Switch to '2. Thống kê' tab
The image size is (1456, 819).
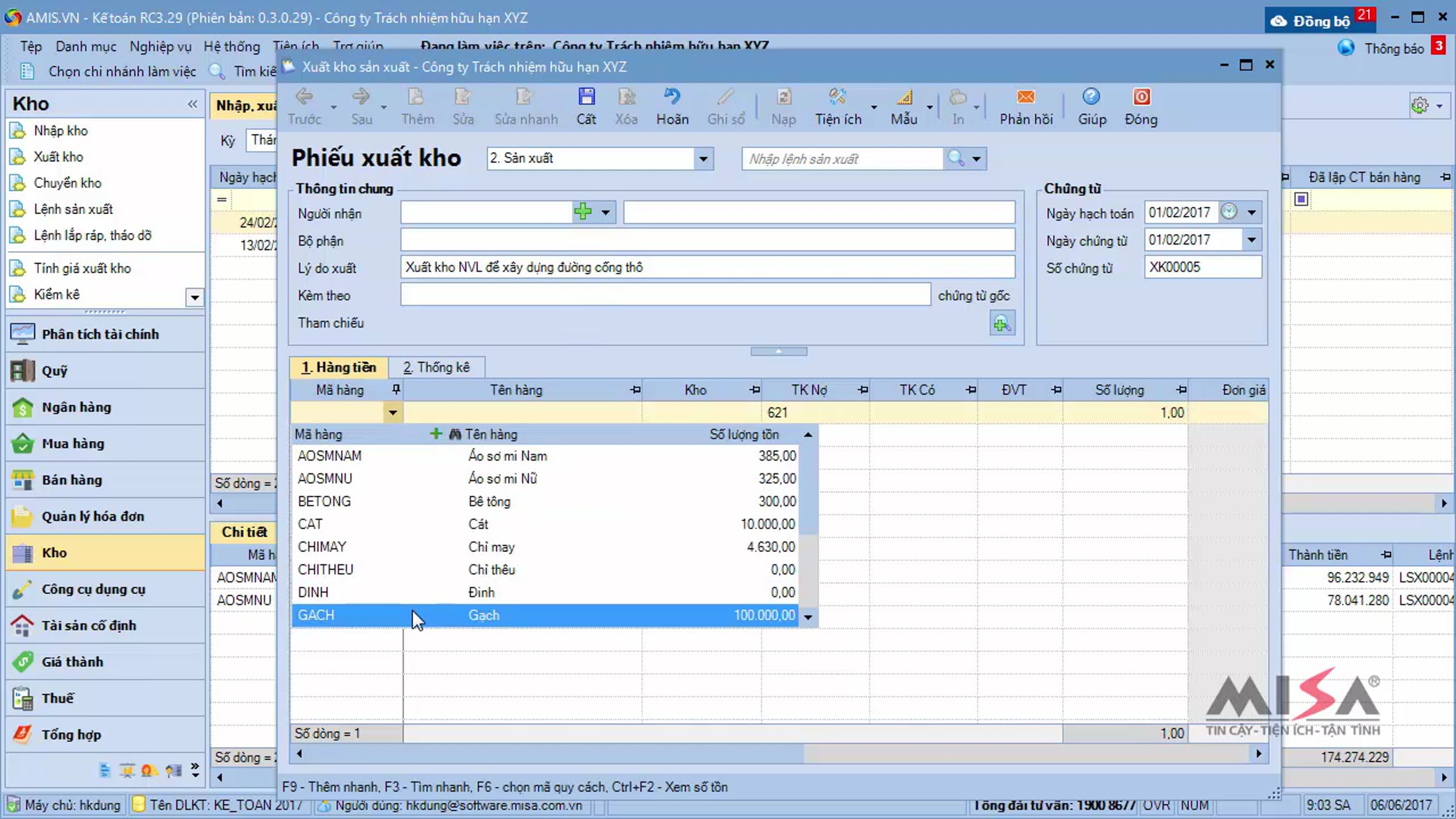(x=436, y=368)
